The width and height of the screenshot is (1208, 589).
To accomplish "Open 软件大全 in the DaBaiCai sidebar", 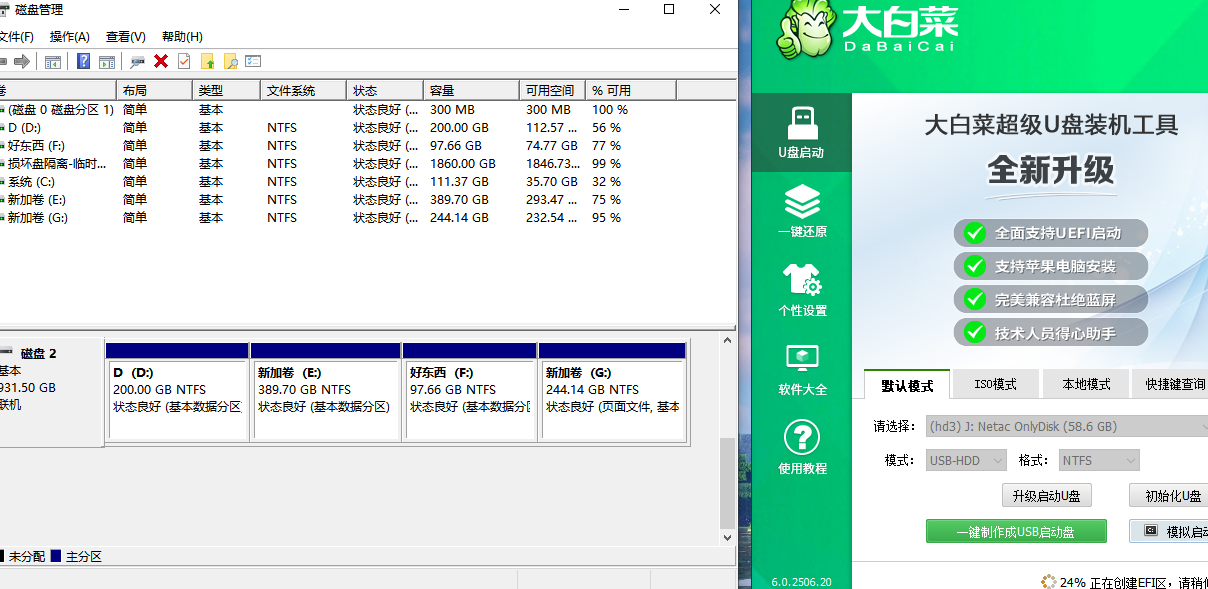I will [801, 369].
